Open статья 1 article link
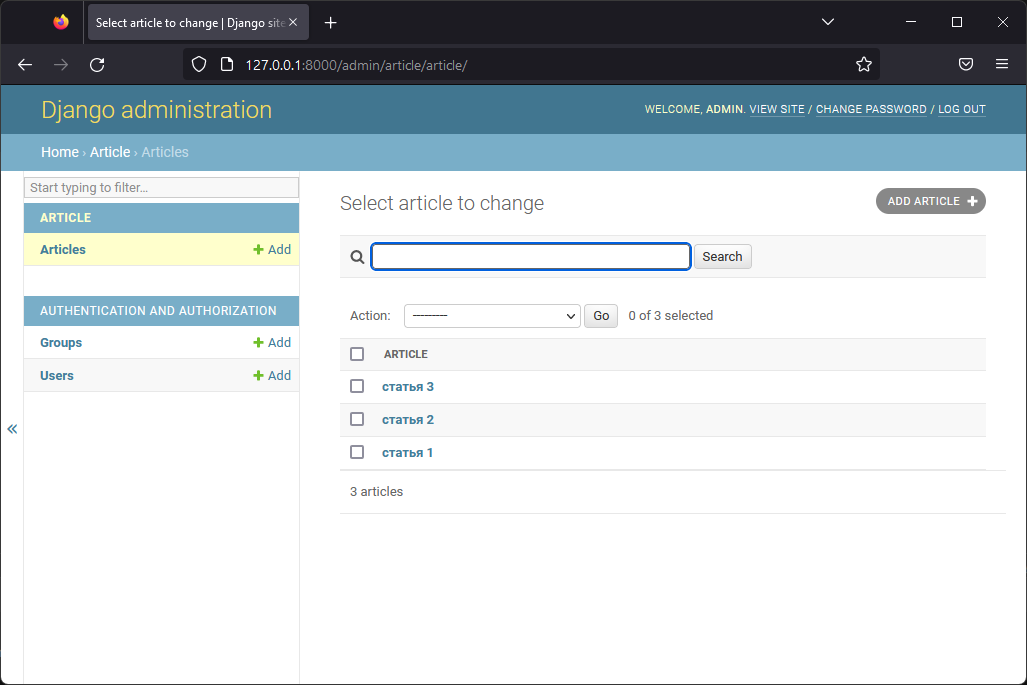Screen dimensions: 1027x685 (x=407, y=452)
